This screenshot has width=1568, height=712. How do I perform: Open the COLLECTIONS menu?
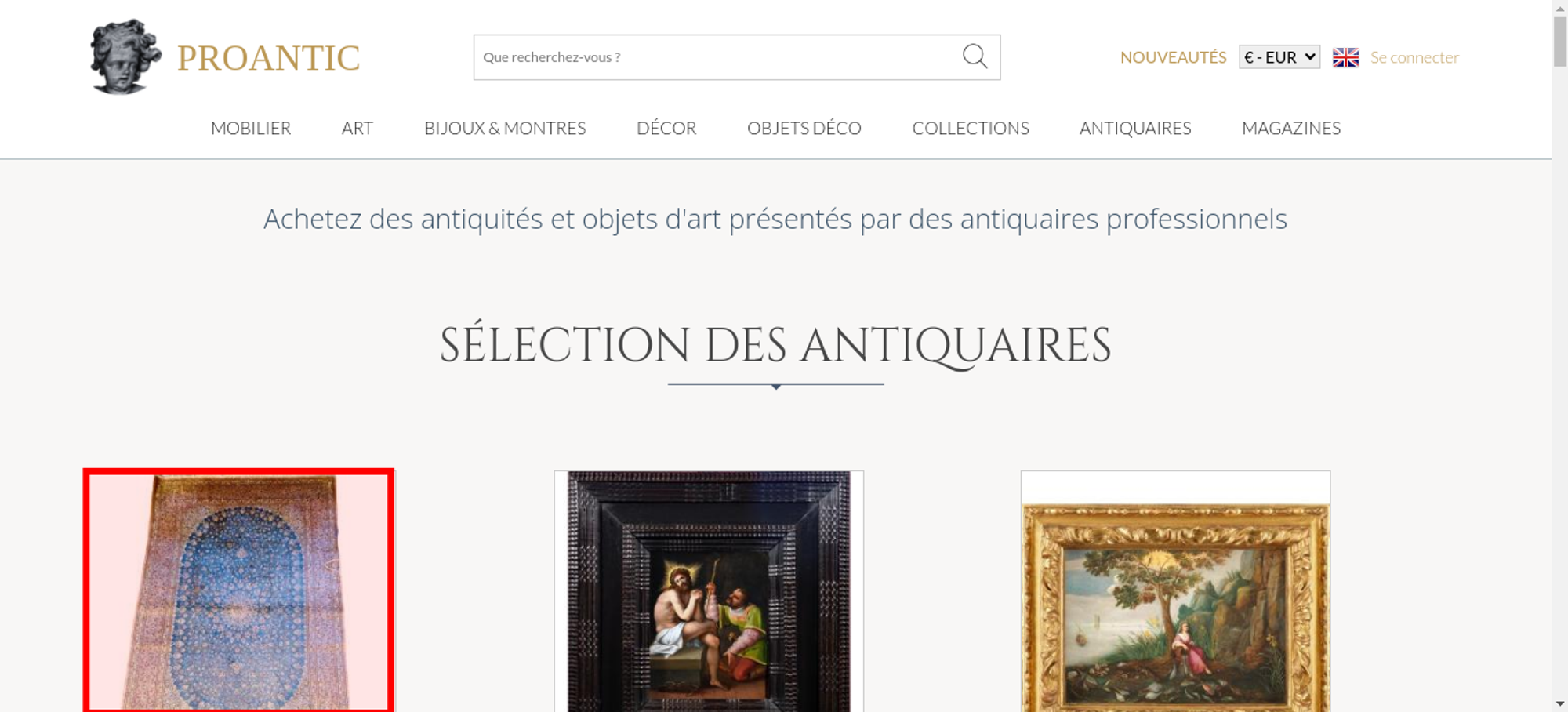(x=971, y=128)
